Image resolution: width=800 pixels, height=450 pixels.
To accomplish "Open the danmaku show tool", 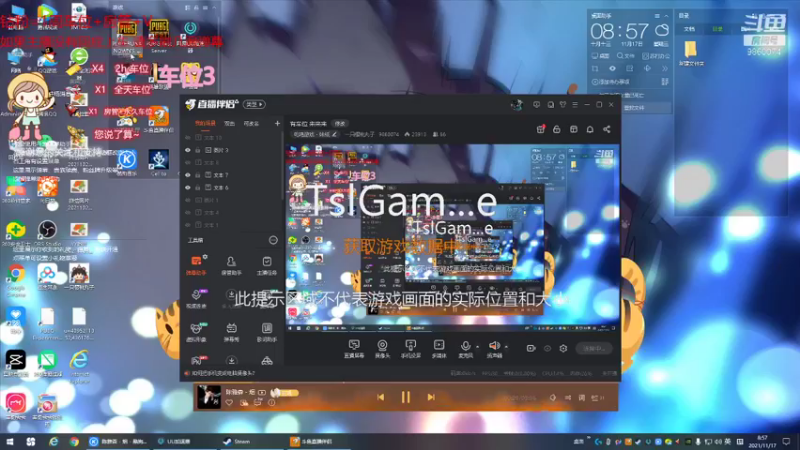I will (x=231, y=332).
